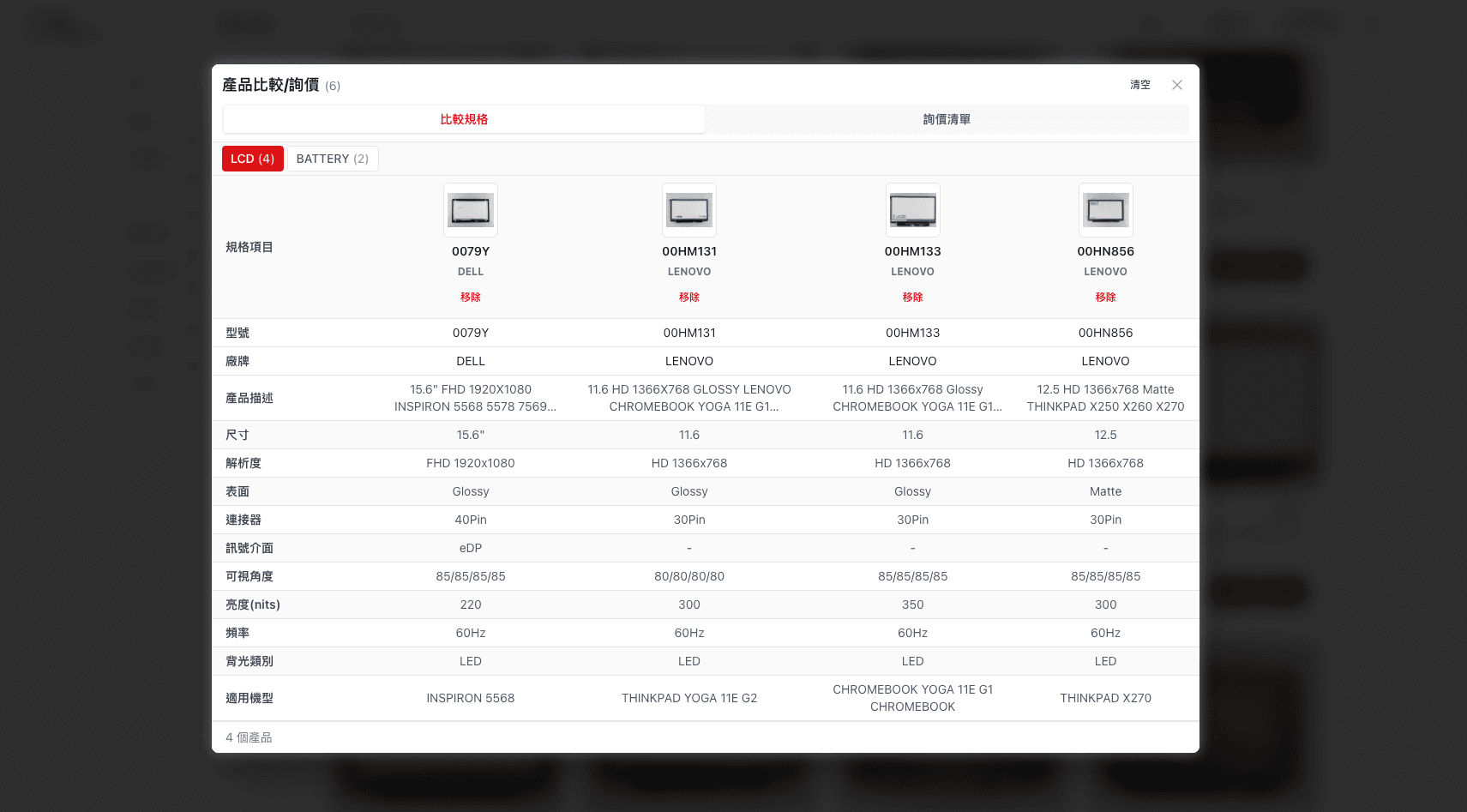Click 清空 to clear all compared products
Image resolution: width=1467 pixels, height=812 pixels.
click(1140, 85)
